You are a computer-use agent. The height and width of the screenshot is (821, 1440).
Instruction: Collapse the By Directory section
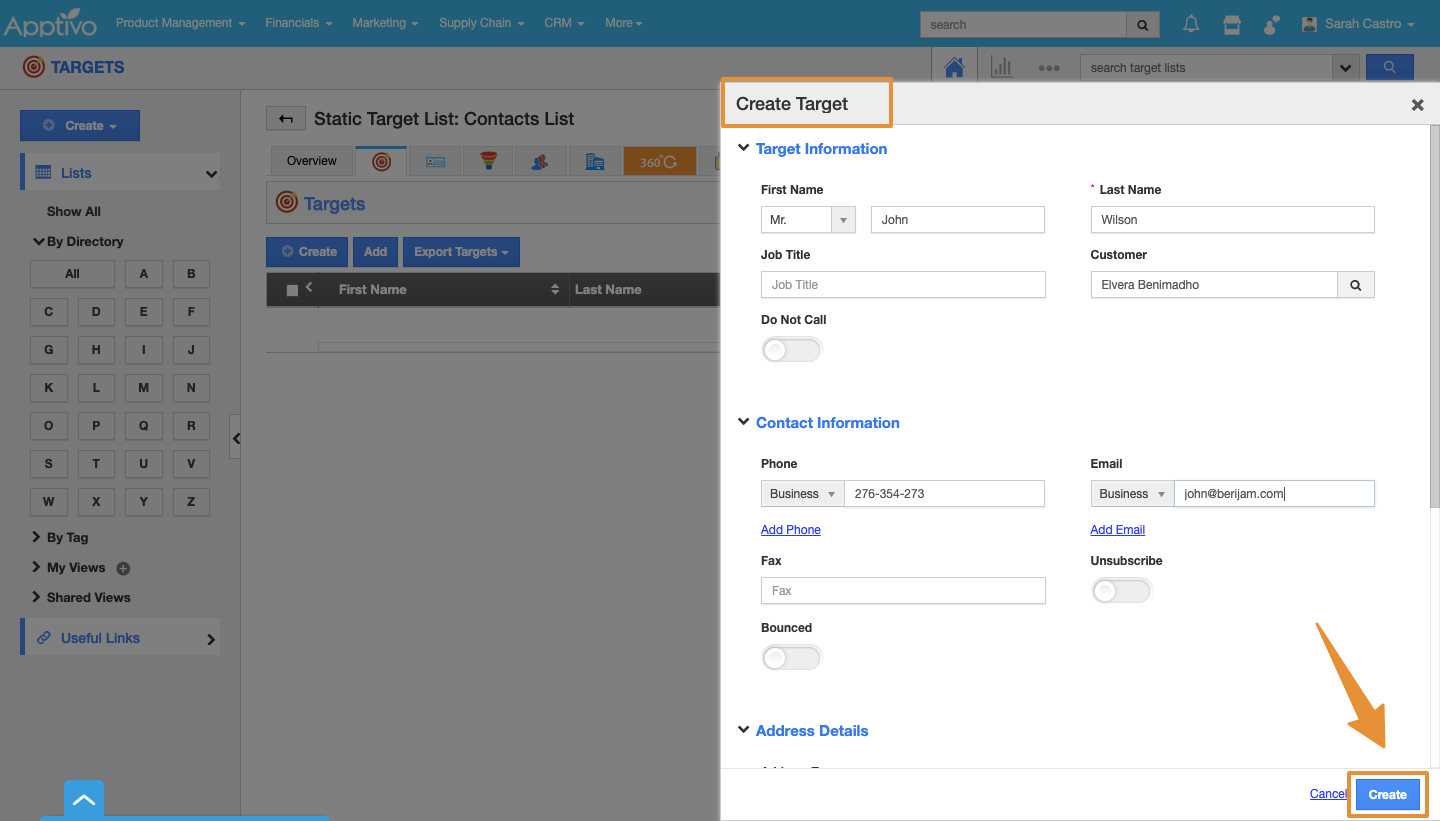(39, 241)
